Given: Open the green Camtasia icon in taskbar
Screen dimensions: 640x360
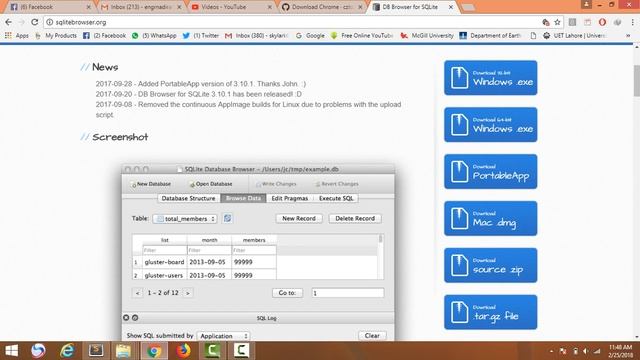Looking at the screenshot, I should coord(212,351).
